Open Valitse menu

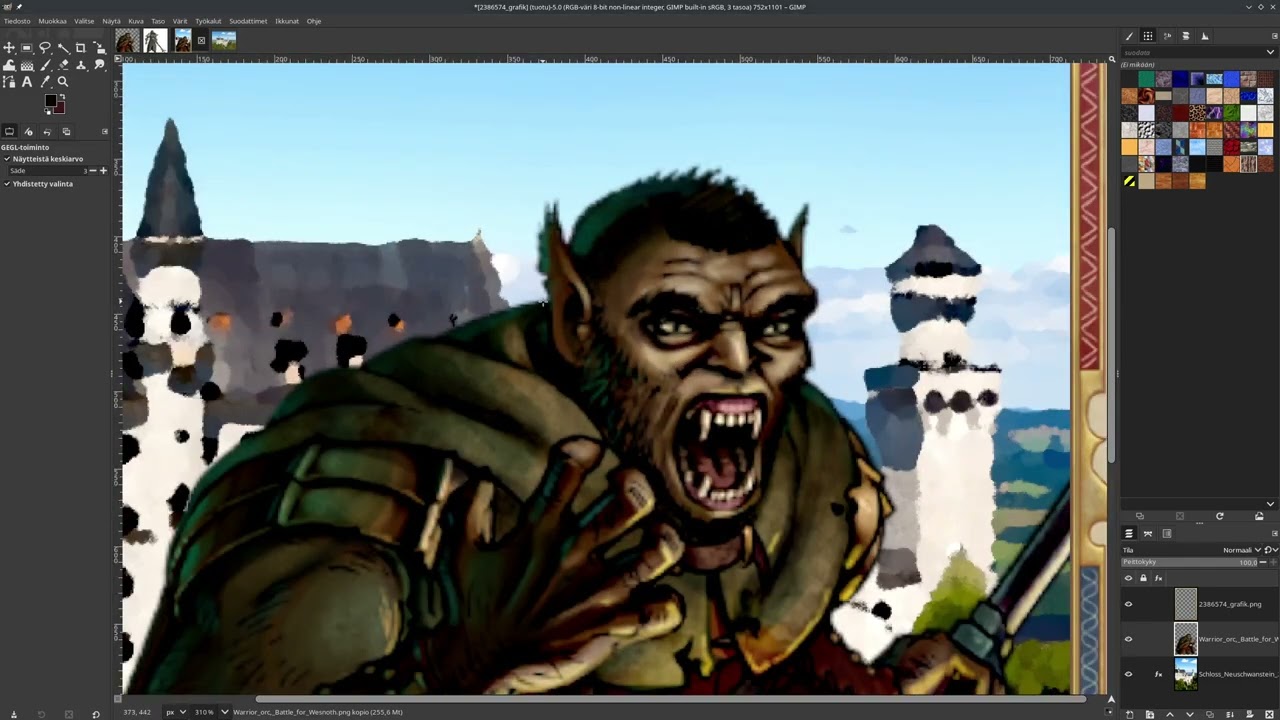click(84, 21)
